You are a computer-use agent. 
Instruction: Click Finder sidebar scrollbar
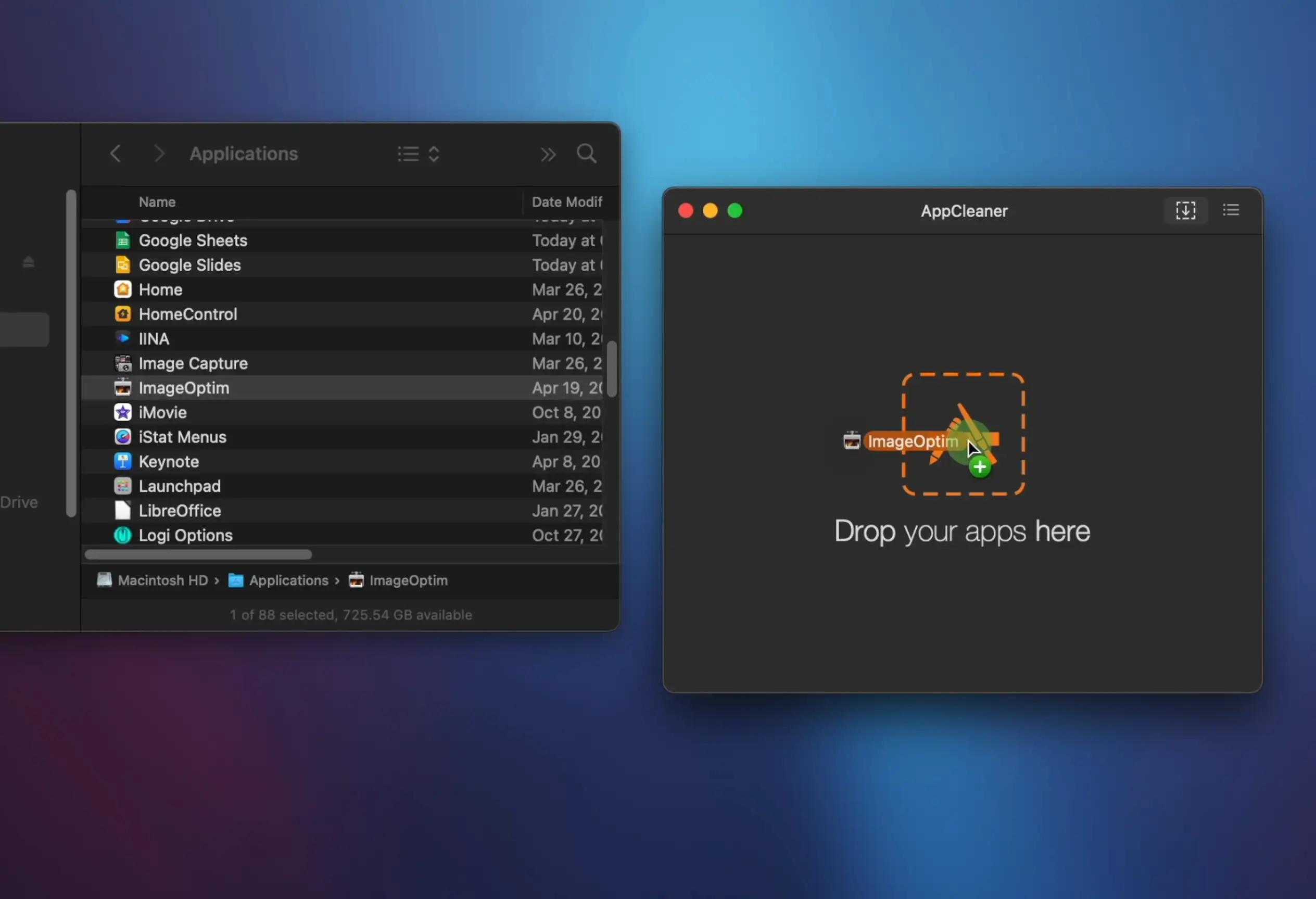click(x=71, y=353)
